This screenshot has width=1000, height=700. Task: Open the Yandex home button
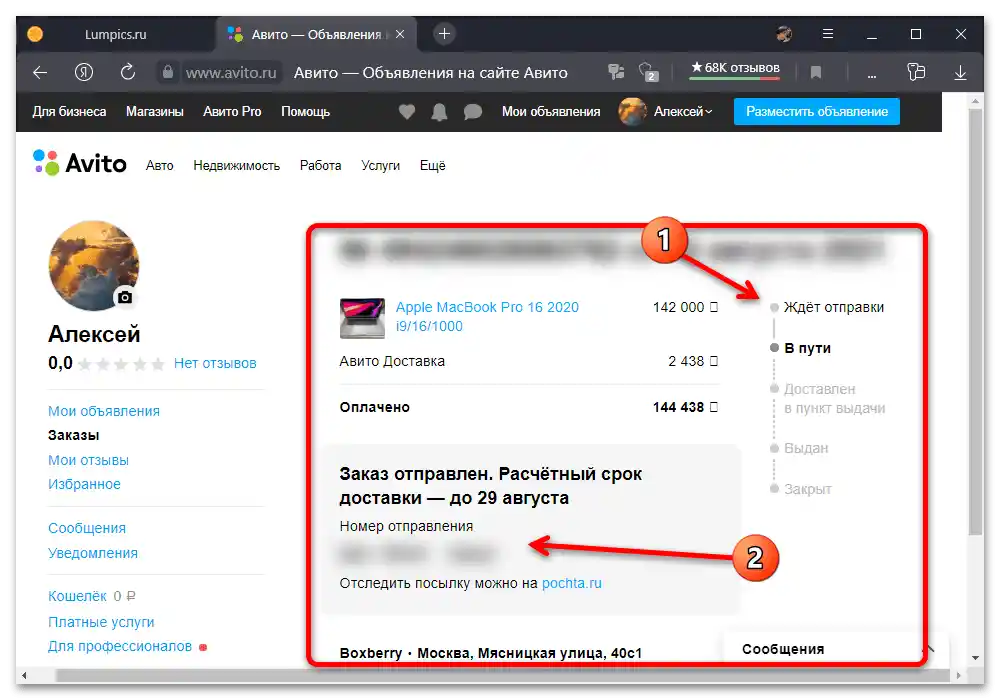click(x=84, y=73)
